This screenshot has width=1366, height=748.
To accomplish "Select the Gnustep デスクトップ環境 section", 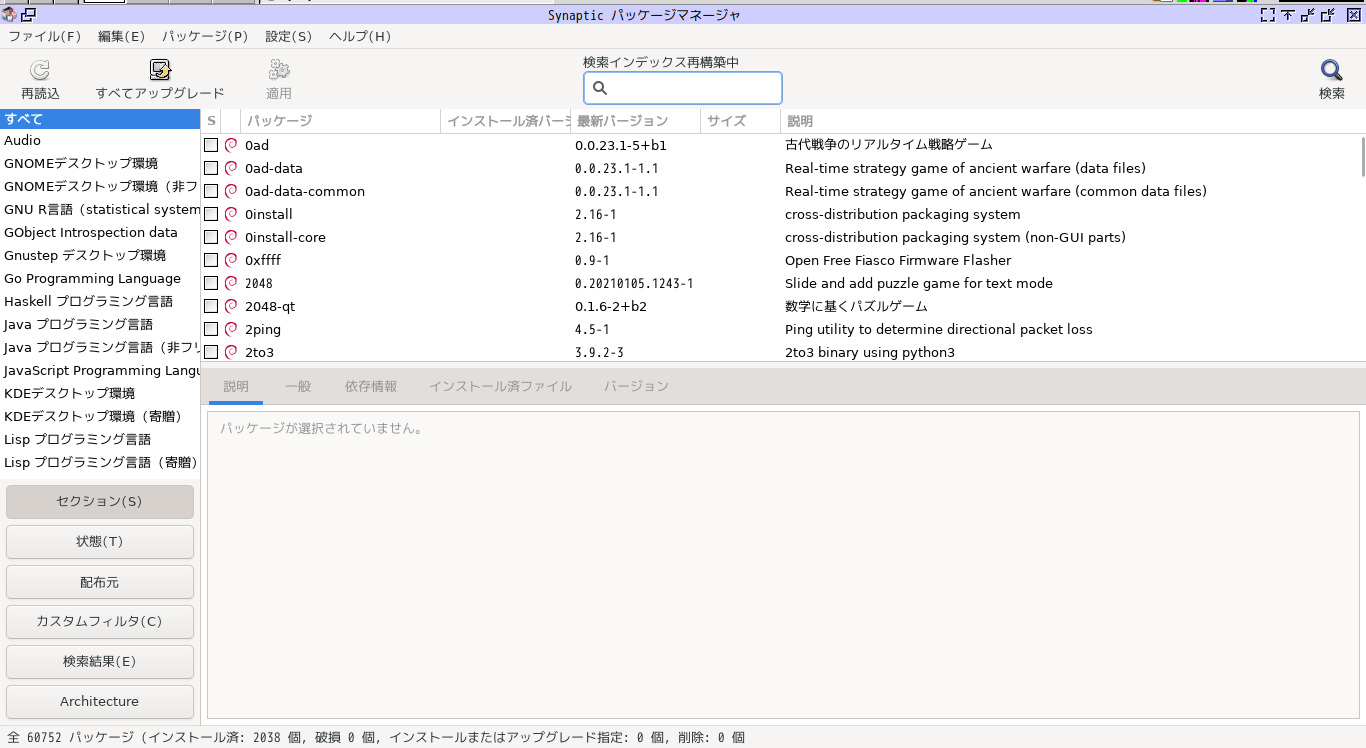I will pos(100,256).
